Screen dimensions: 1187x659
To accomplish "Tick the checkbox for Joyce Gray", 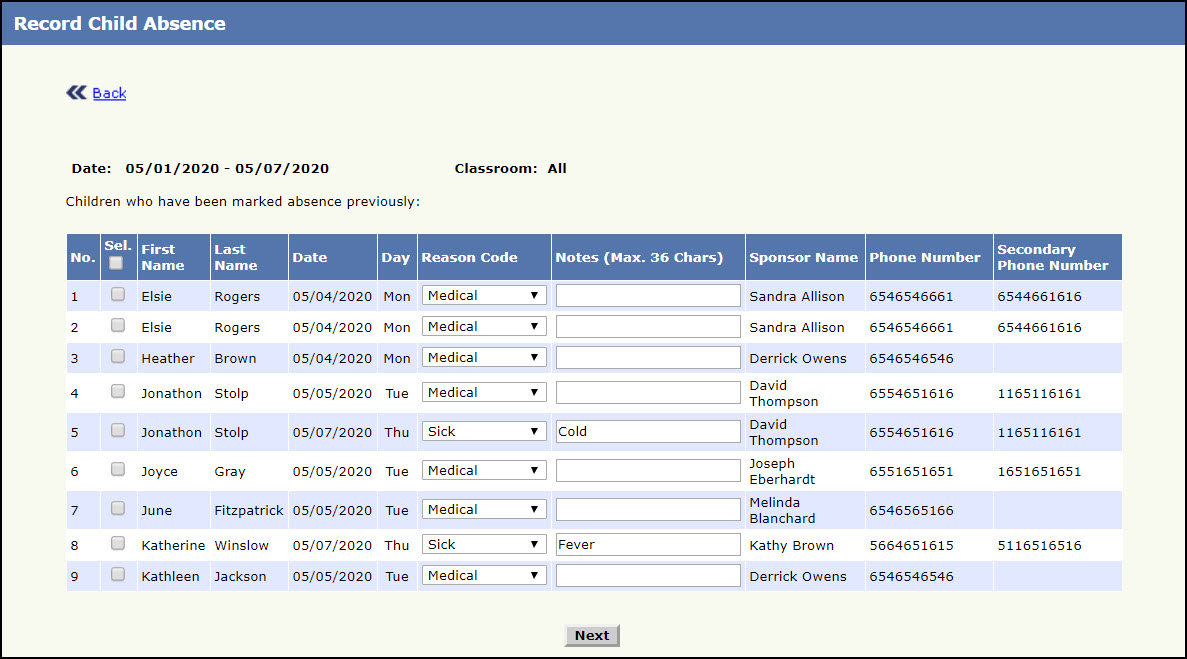I will pos(118,470).
